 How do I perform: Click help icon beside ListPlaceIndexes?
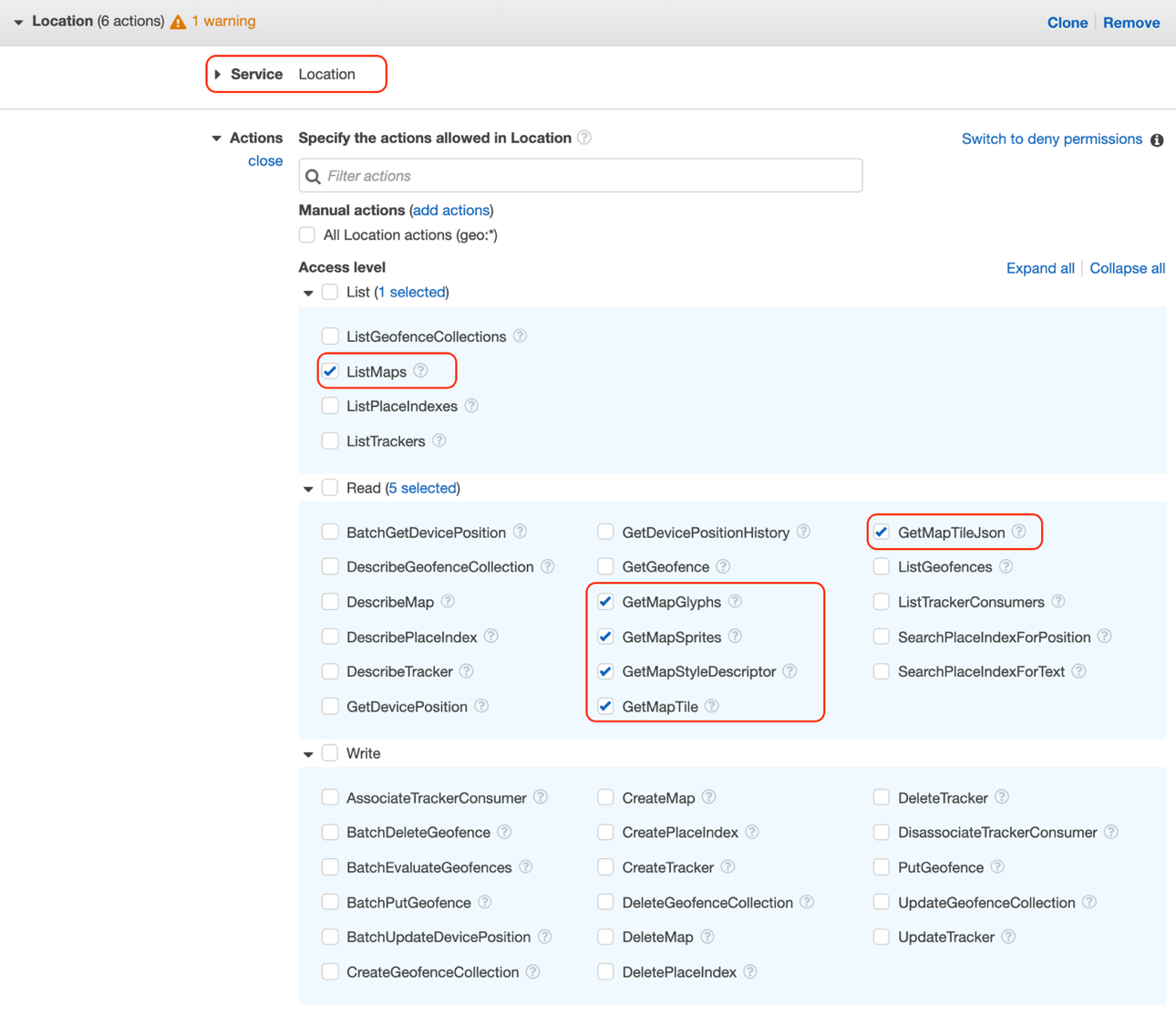pos(471,406)
